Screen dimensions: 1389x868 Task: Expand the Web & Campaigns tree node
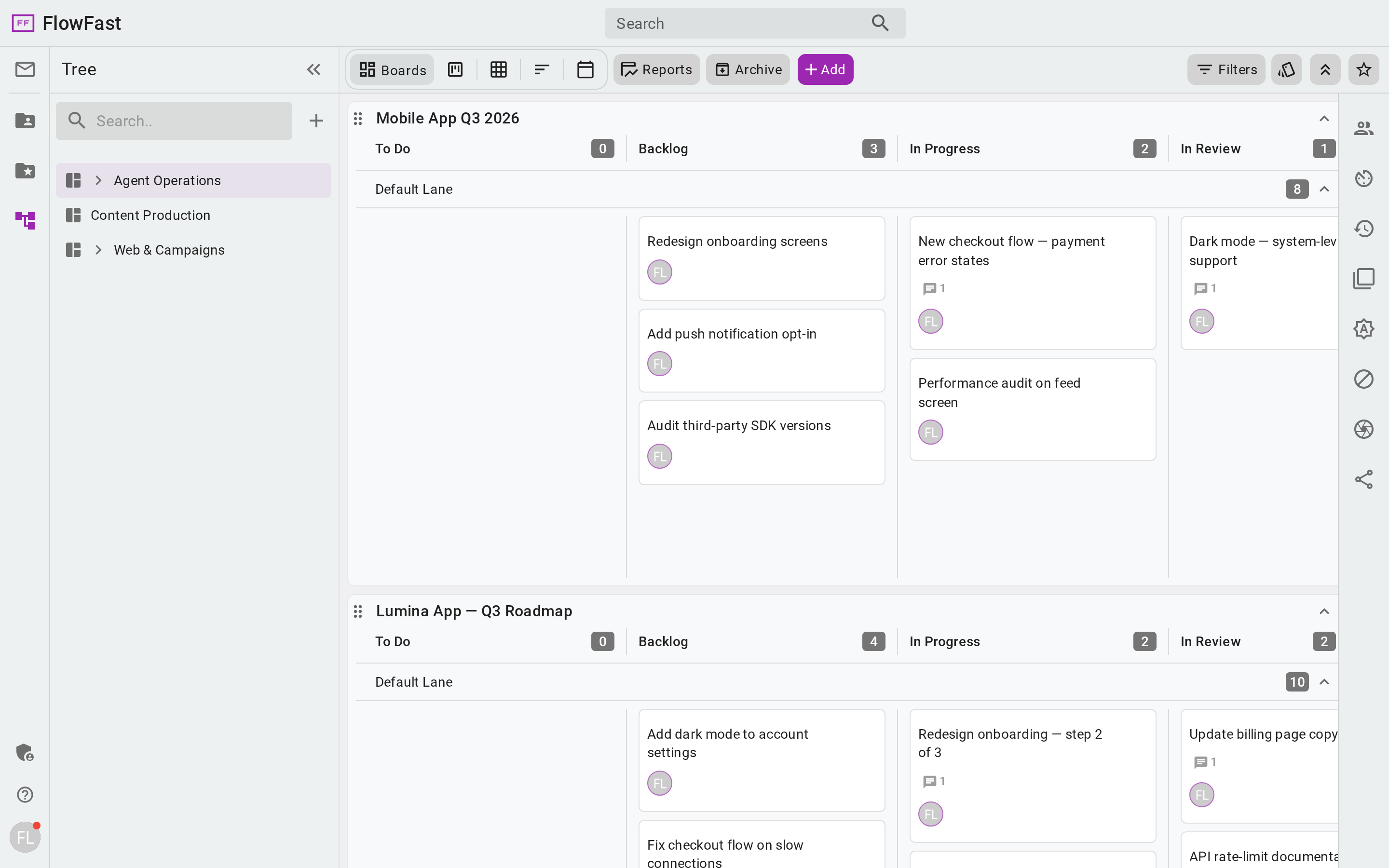(x=98, y=250)
